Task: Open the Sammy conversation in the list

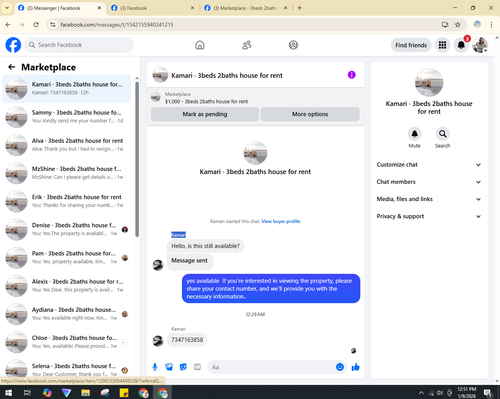Action: pyautogui.click(x=67, y=117)
